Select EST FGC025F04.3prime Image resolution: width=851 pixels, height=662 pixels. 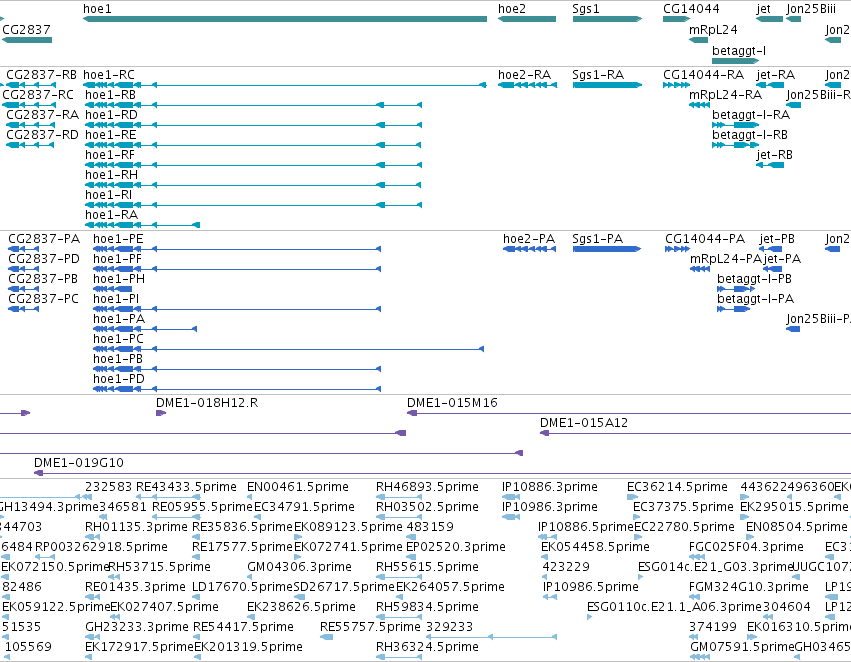(748, 547)
